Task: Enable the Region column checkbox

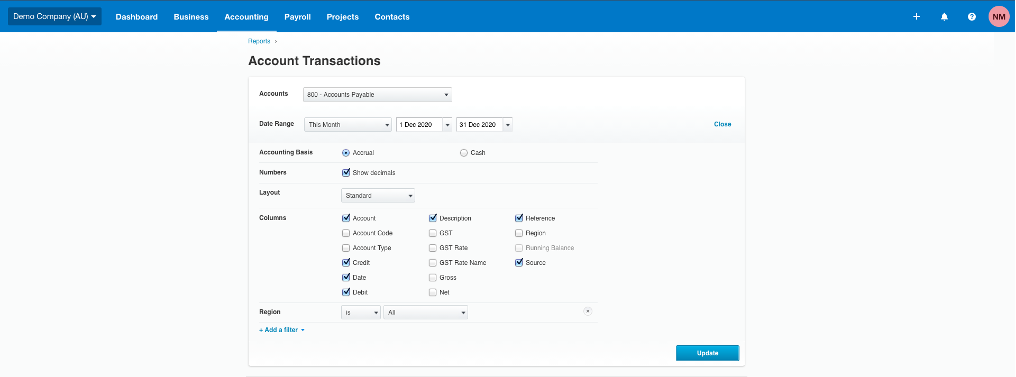Action: point(519,233)
